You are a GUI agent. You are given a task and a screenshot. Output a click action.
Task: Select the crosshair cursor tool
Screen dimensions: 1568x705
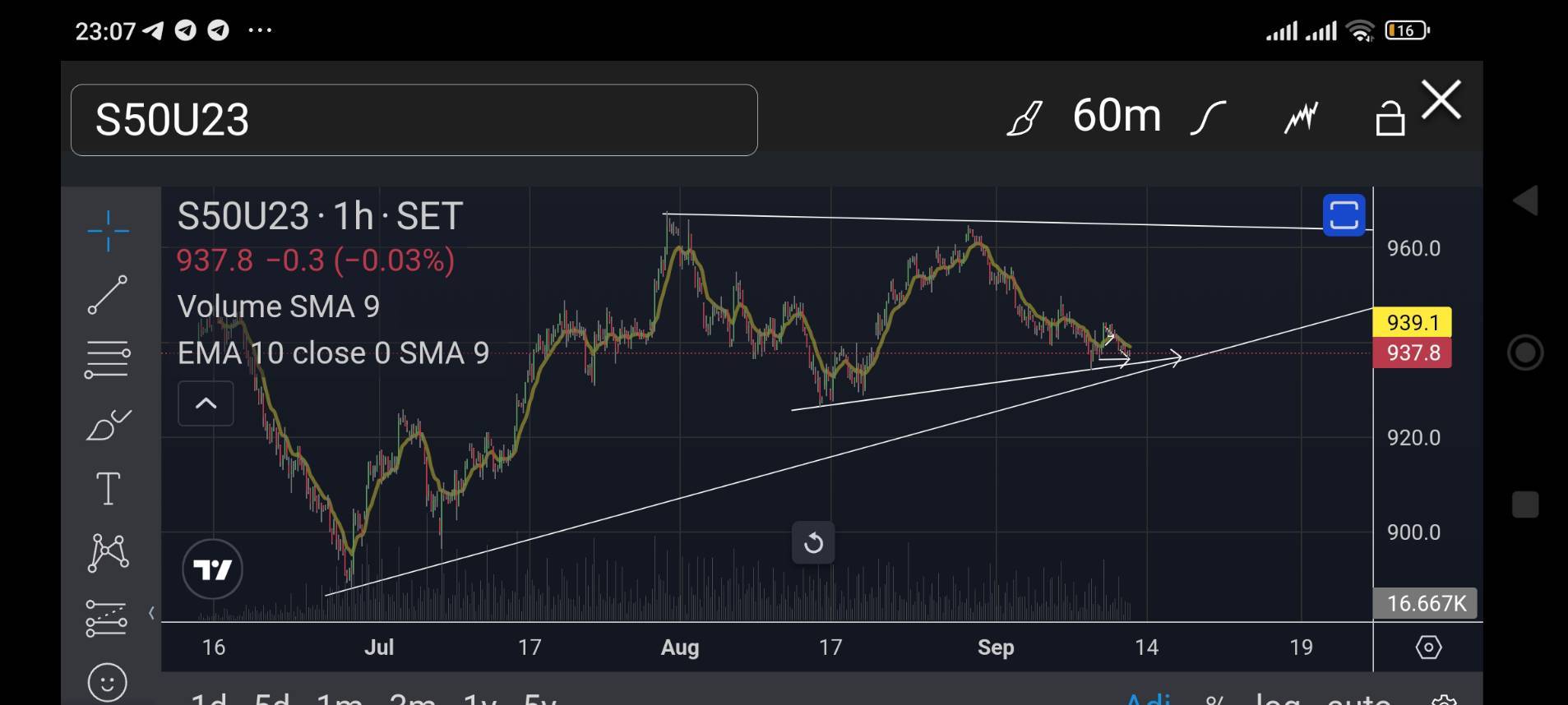click(x=108, y=231)
